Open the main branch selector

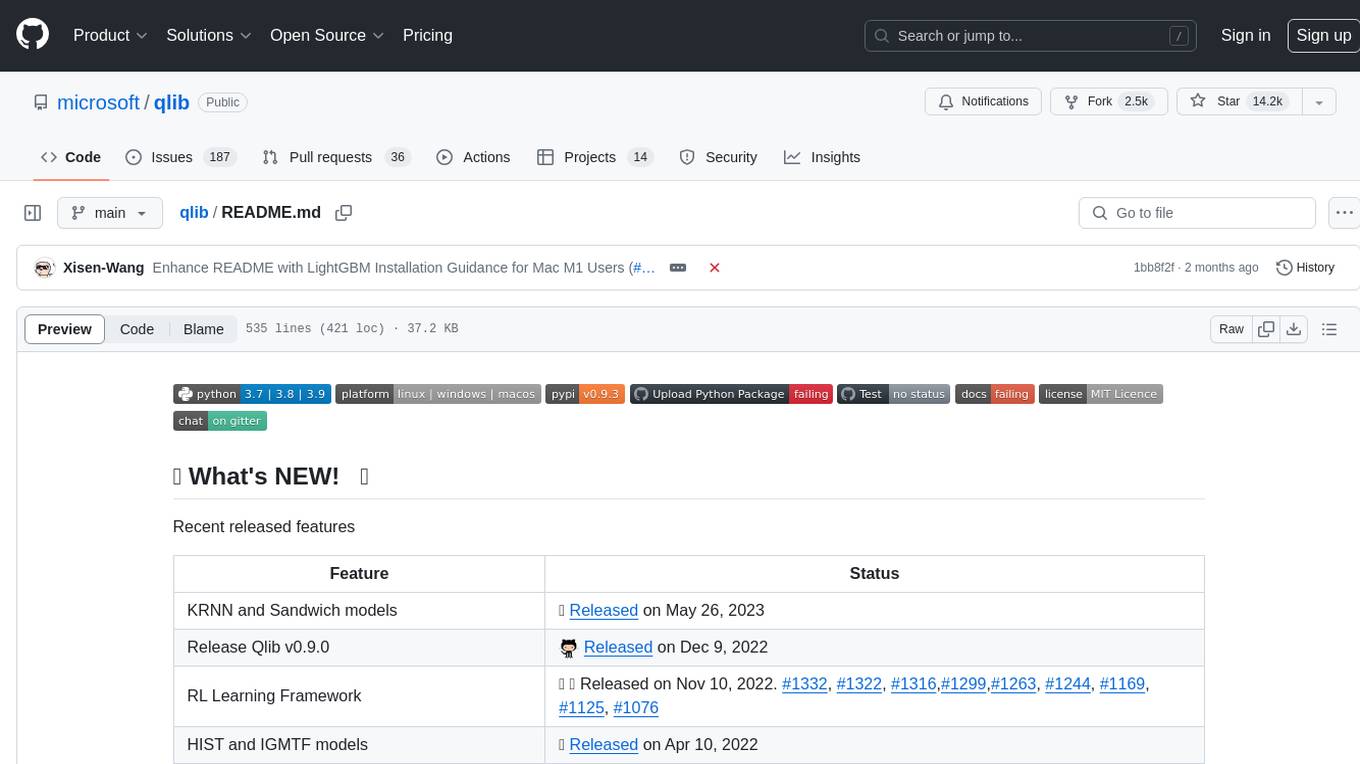click(109, 213)
